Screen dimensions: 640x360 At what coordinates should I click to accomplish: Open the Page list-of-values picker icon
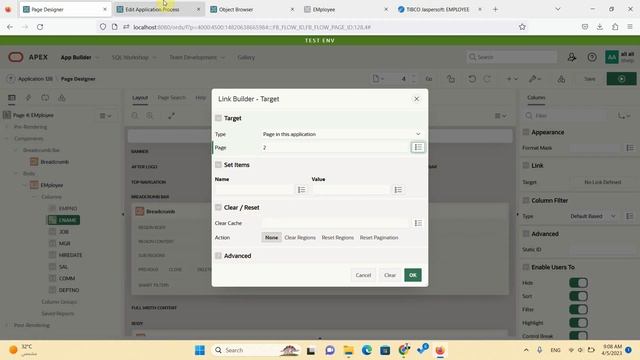[x=418, y=147]
